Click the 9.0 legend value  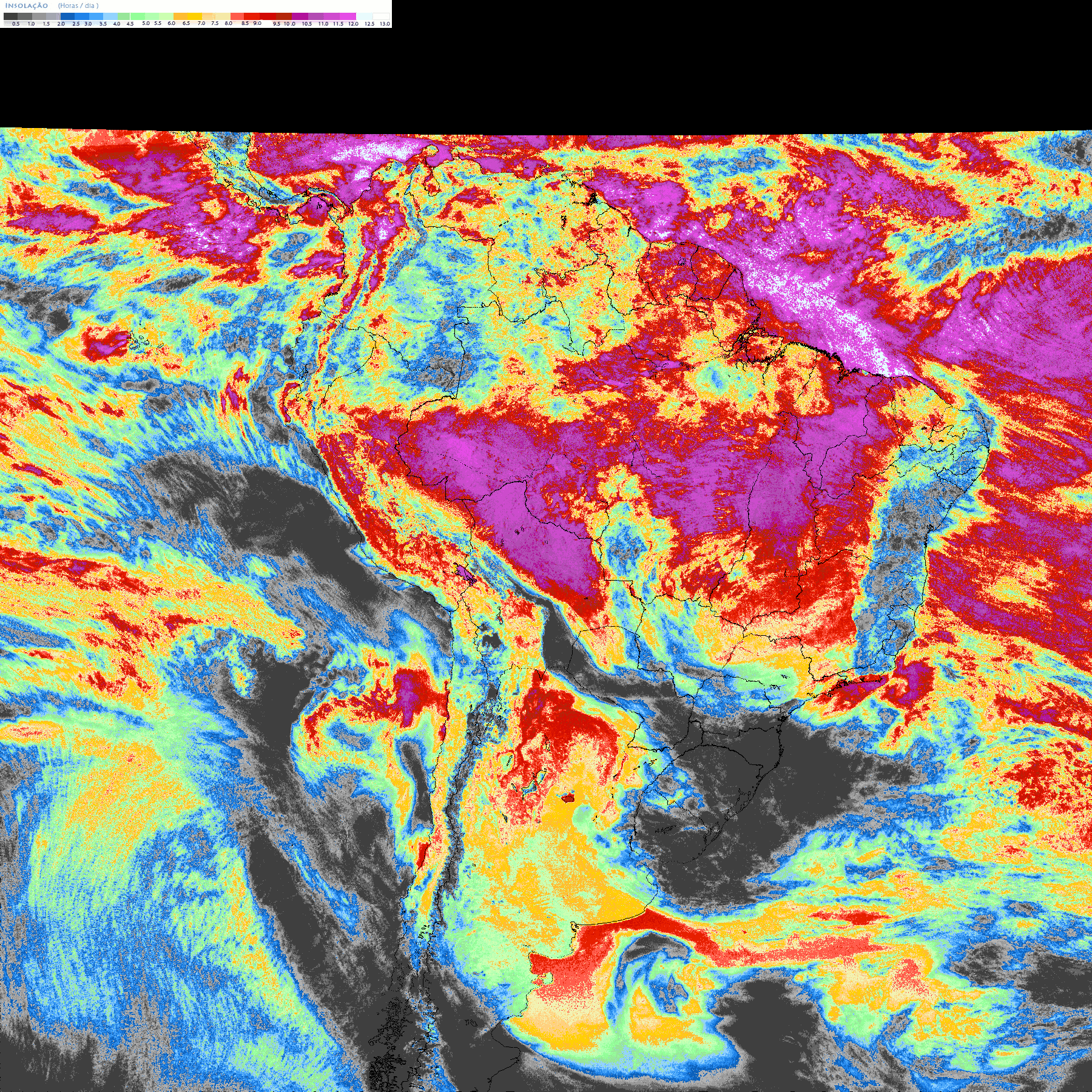click(257, 23)
